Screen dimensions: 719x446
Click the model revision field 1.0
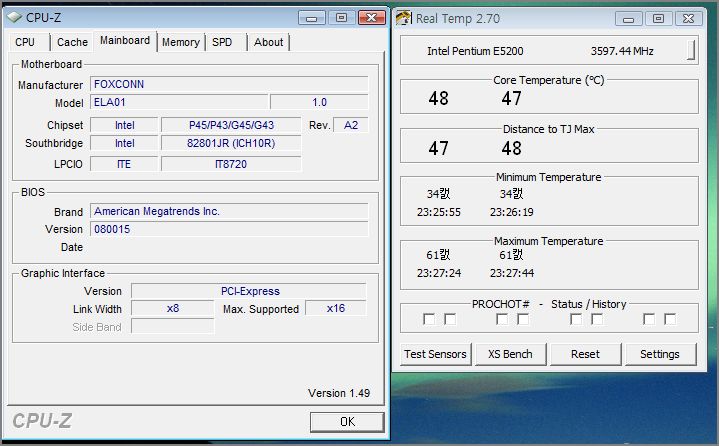(x=319, y=102)
